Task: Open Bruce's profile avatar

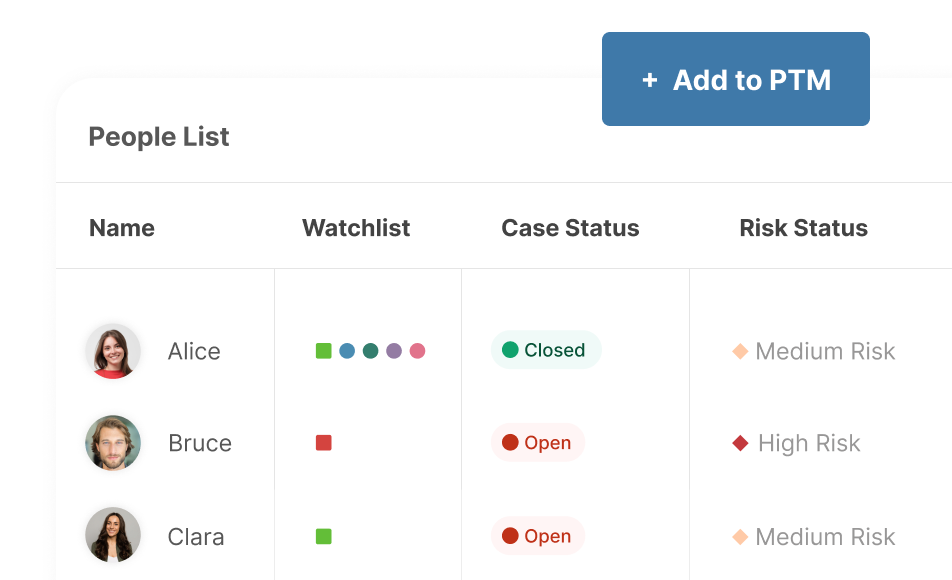Action: 113,443
